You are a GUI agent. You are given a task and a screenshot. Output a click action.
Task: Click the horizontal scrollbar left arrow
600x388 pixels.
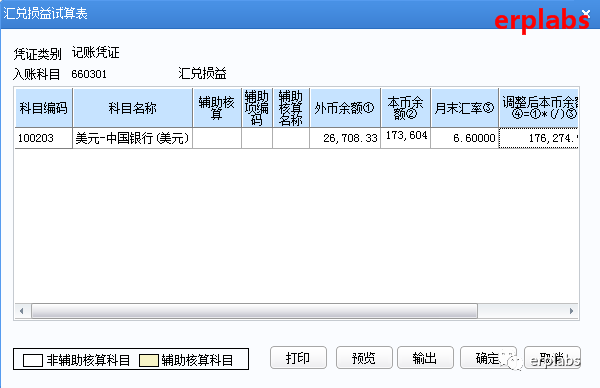tap(22, 311)
